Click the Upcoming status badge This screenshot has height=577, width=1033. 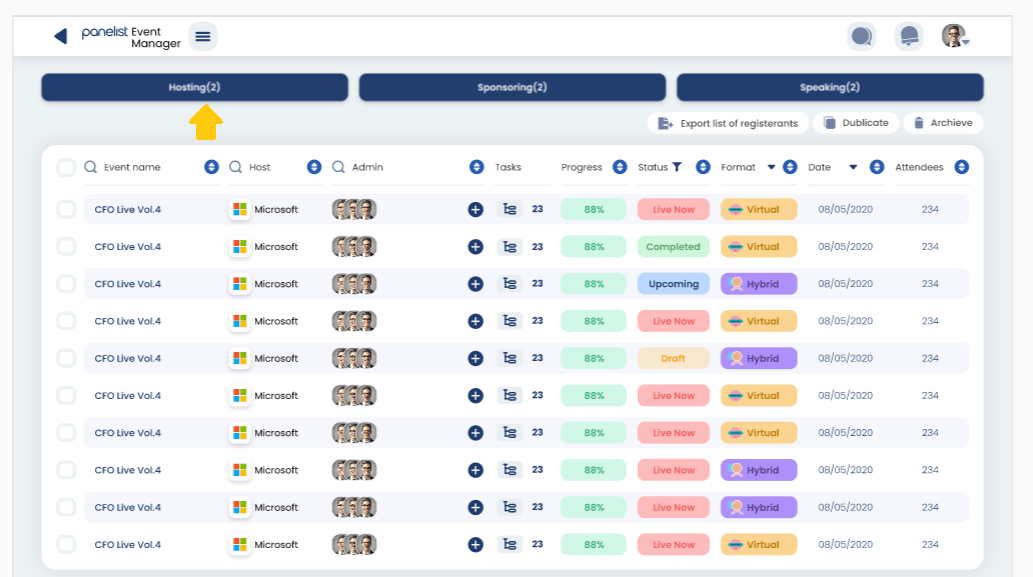coord(673,284)
